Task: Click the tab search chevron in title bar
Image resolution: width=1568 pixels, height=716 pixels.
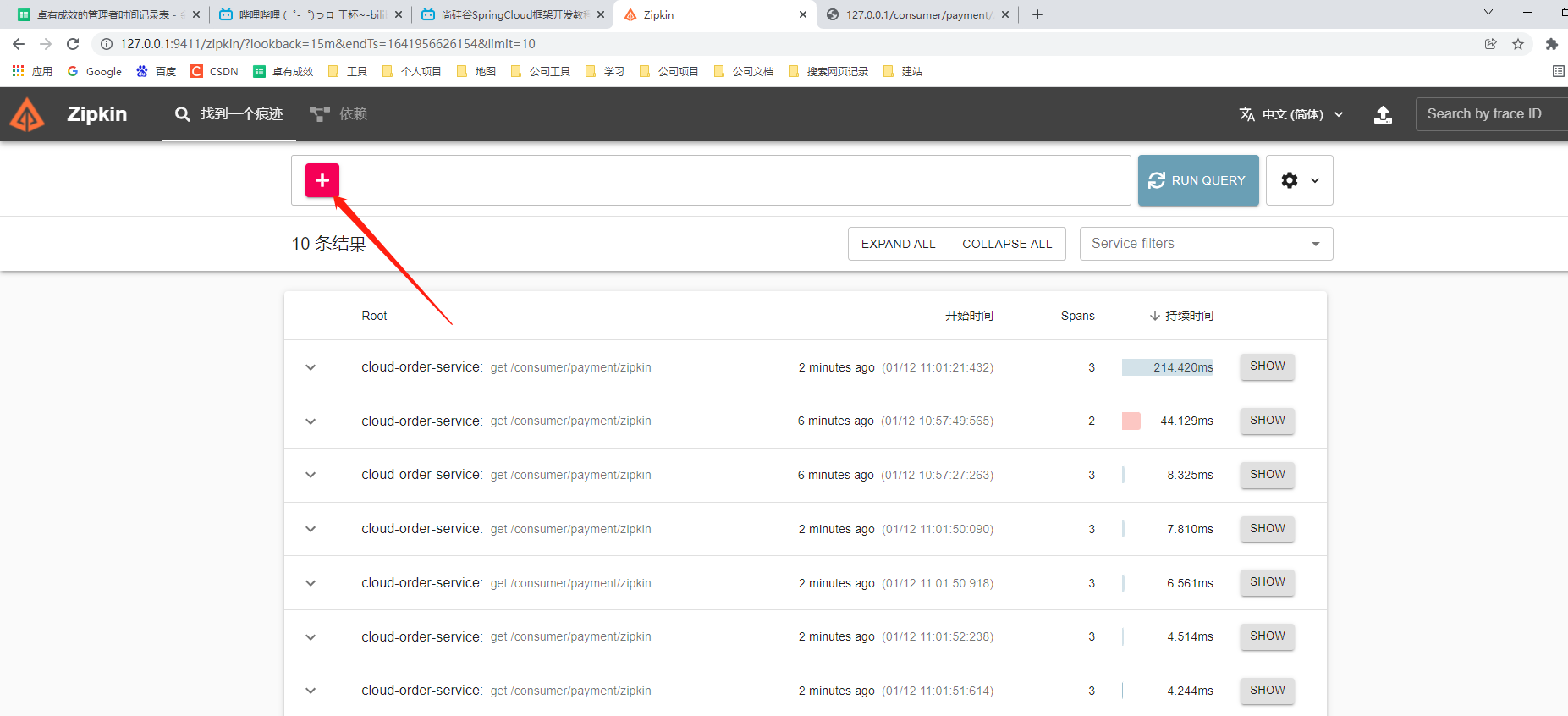Action: (x=1488, y=13)
